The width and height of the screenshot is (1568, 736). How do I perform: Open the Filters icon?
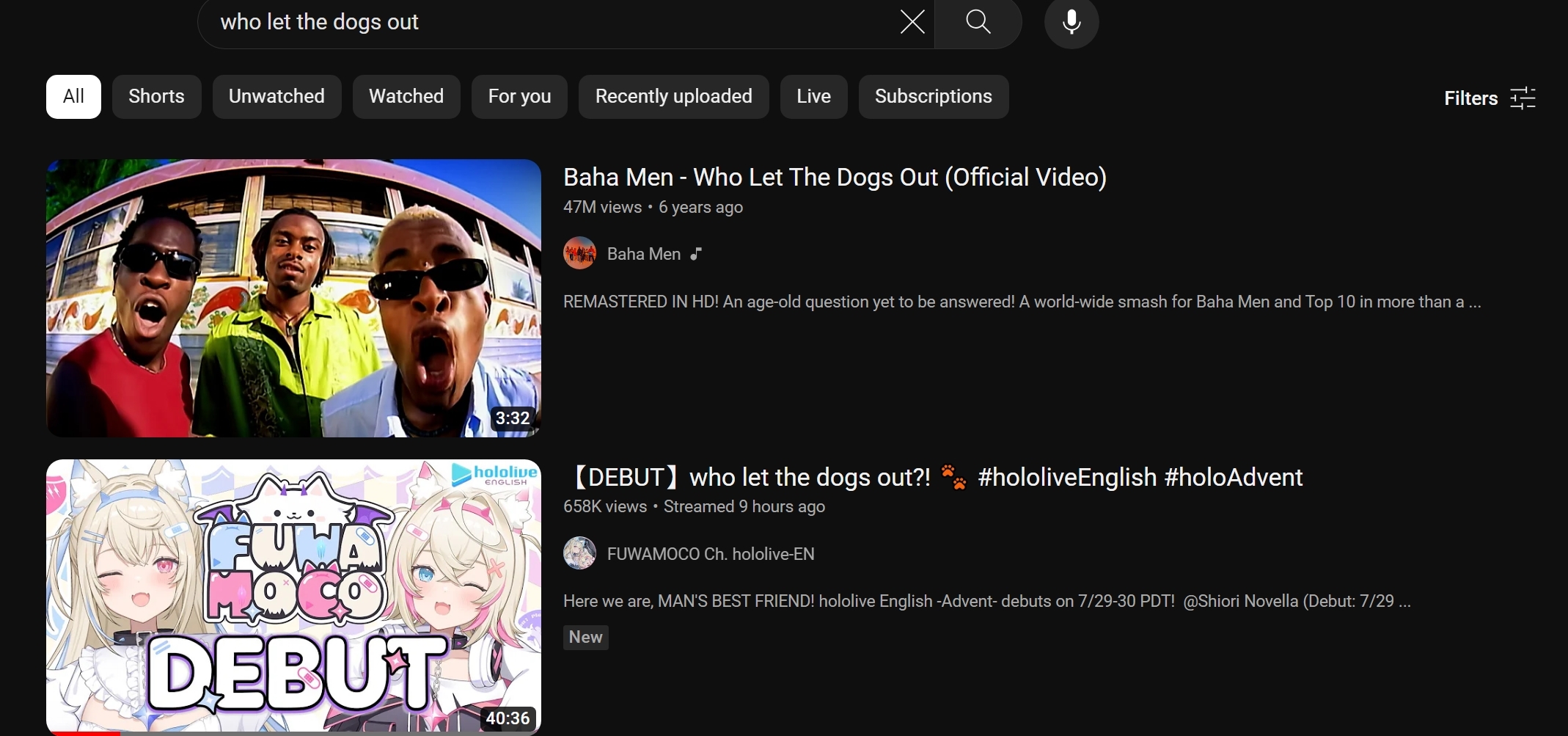(1523, 98)
